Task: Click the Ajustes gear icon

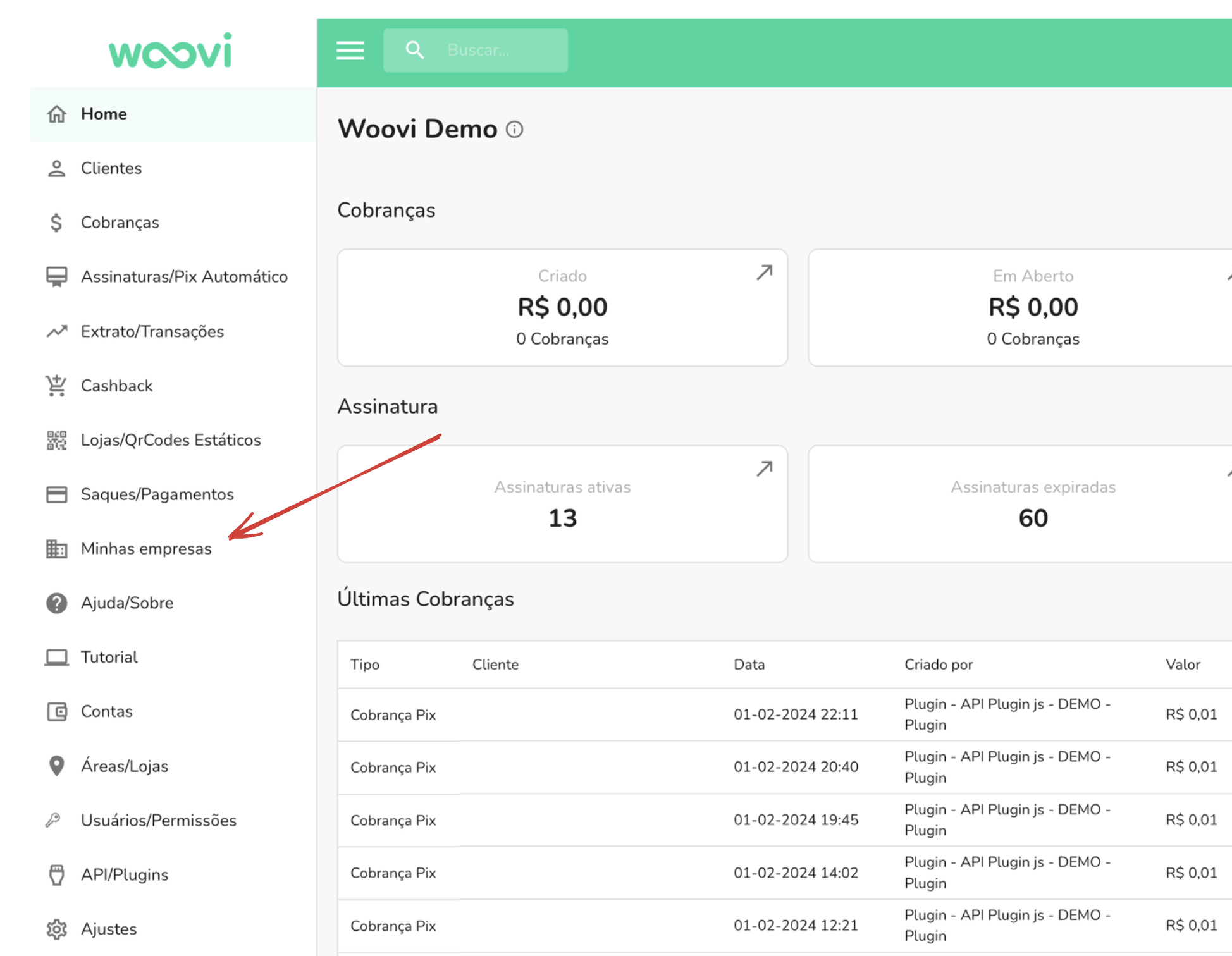Action: [56, 929]
